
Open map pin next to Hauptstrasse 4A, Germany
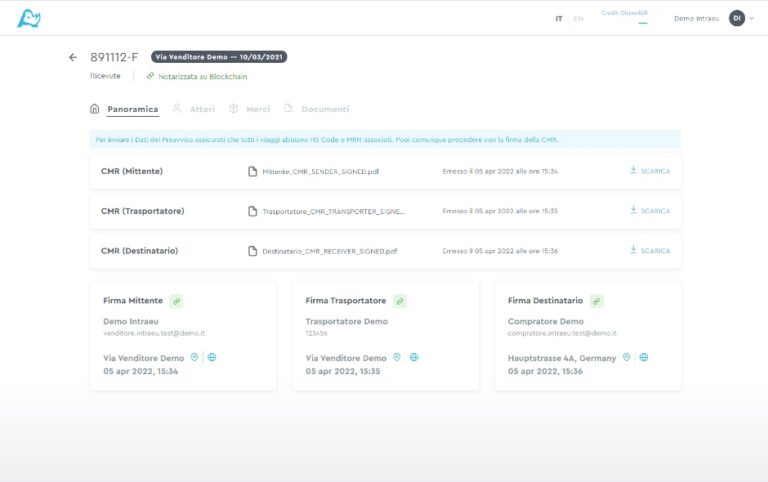(627, 357)
